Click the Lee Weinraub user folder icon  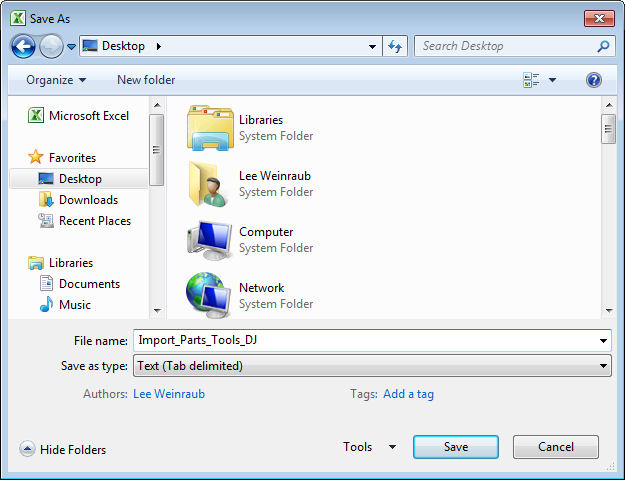tap(209, 184)
